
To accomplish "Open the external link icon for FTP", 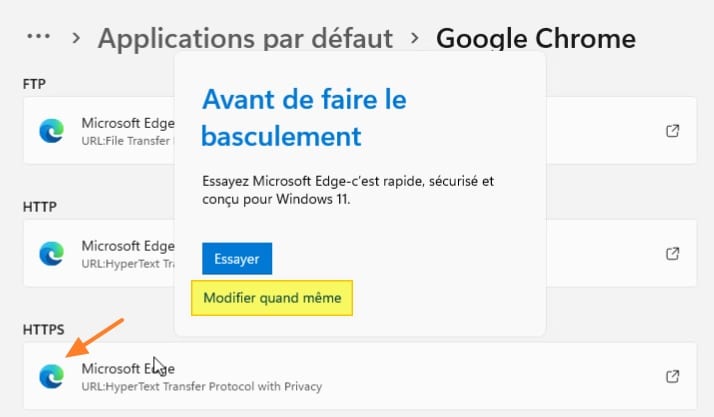I will (x=673, y=131).
